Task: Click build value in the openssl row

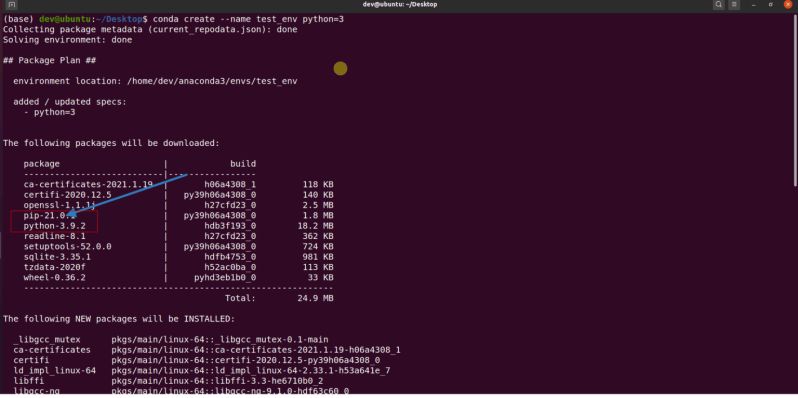Action: pyautogui.click(x=230, y=205)
